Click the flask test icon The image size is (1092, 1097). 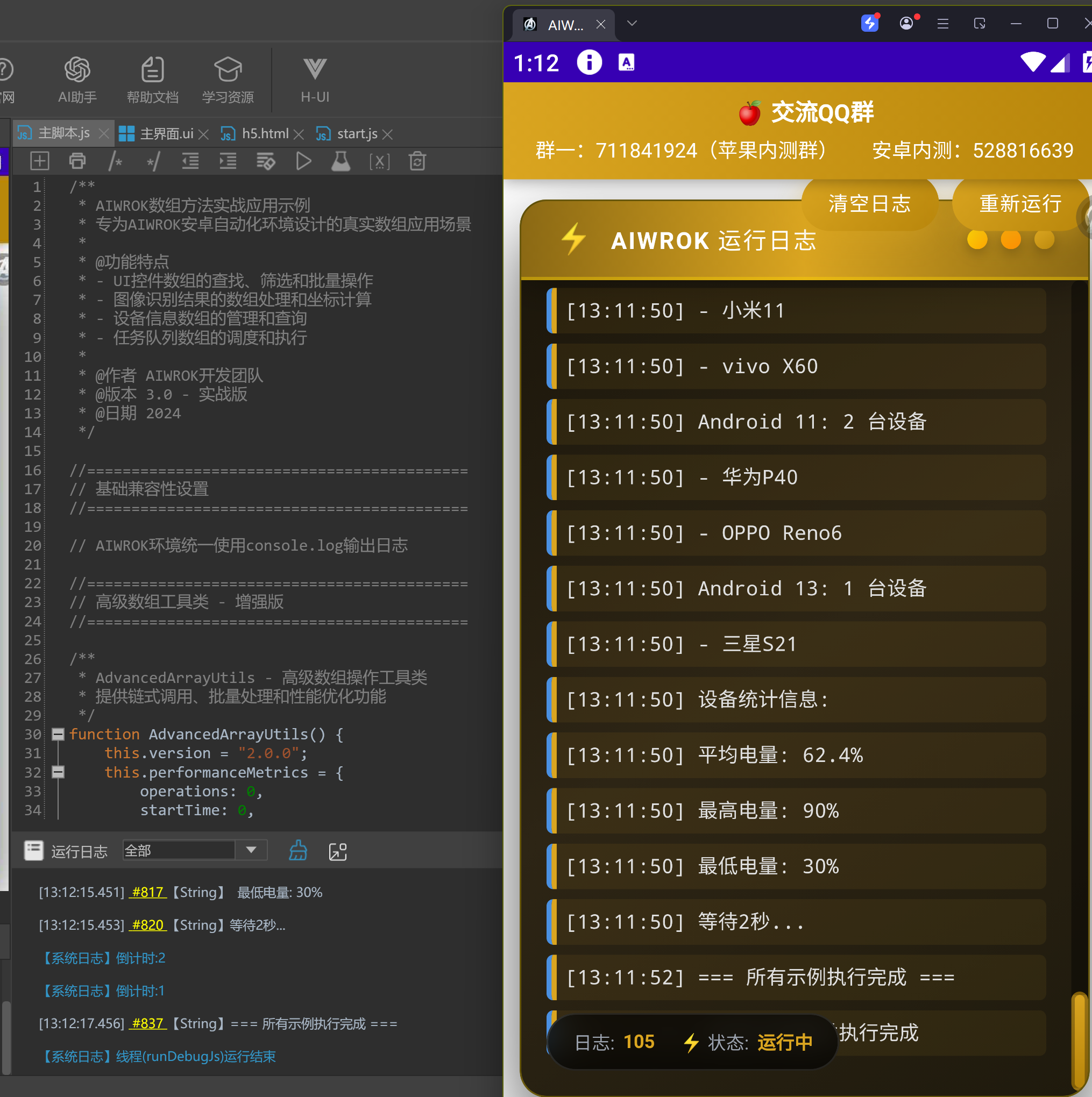pyautogui.click(x=341, y=161)
